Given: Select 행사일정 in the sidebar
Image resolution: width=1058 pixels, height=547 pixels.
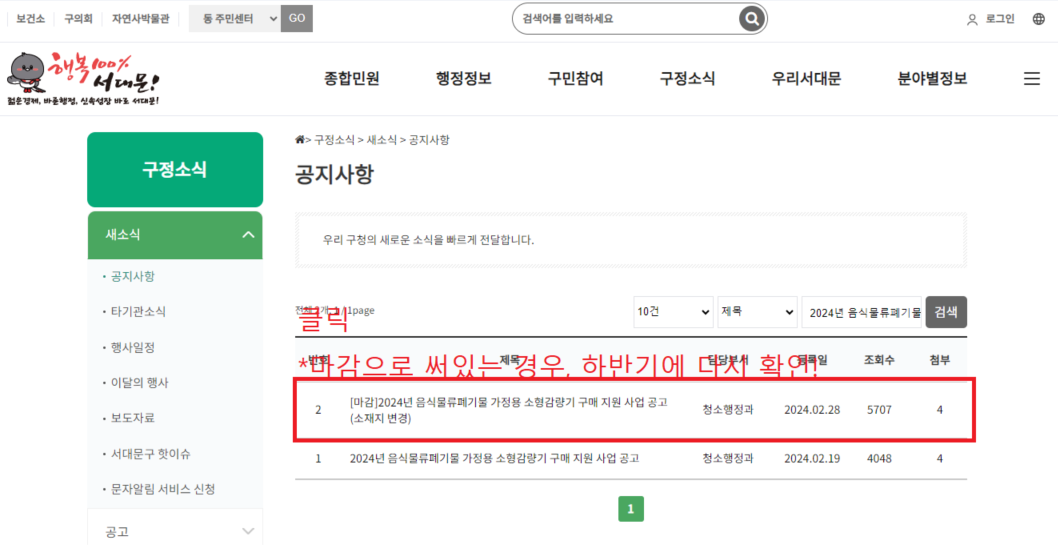Looking at the screenshot, I should tap(133, 347).
